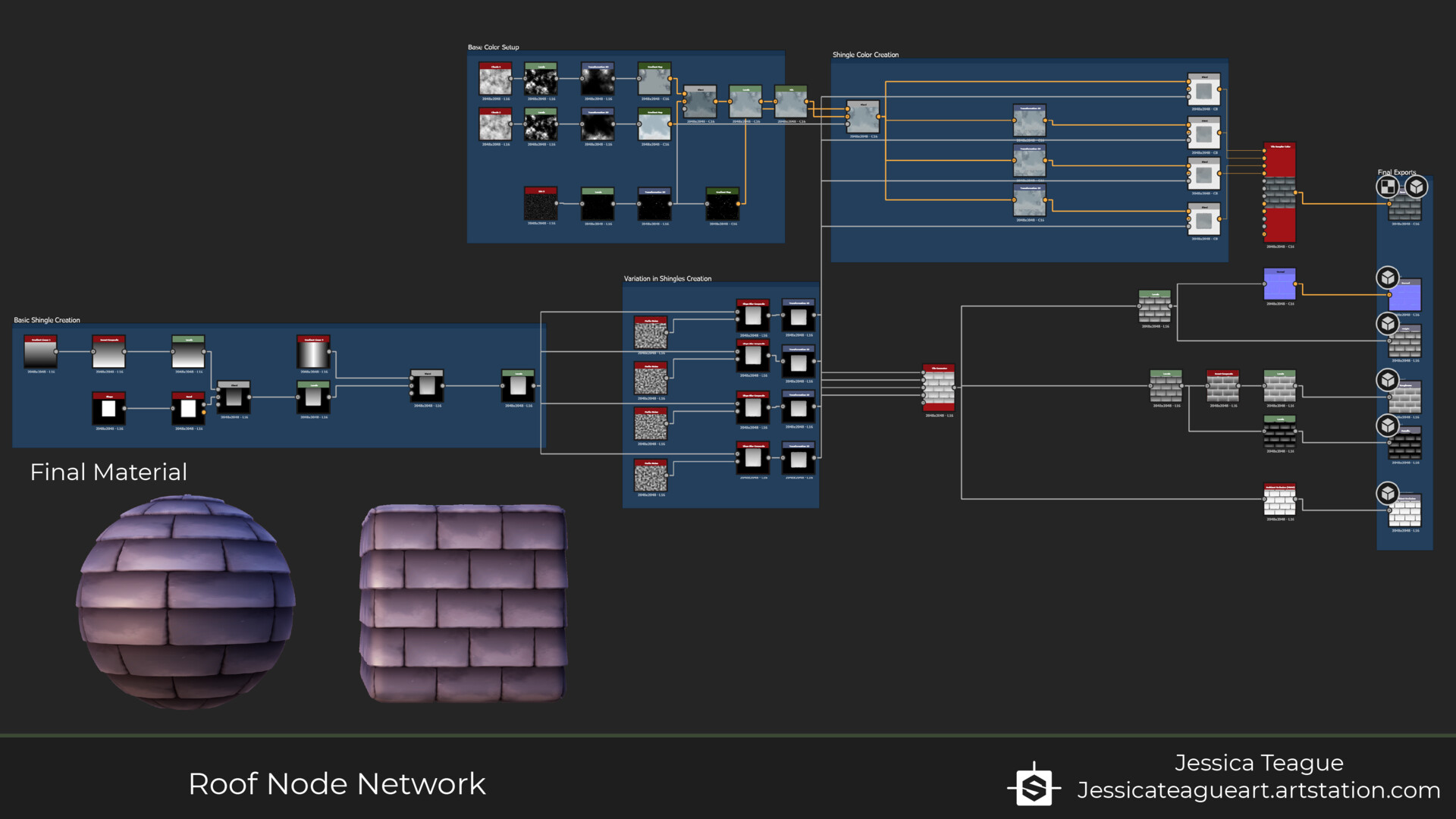The image size is (1456, 819).
Task: Click the cube badge beside the checkerboard badge
Action: tap(1416, 187)
